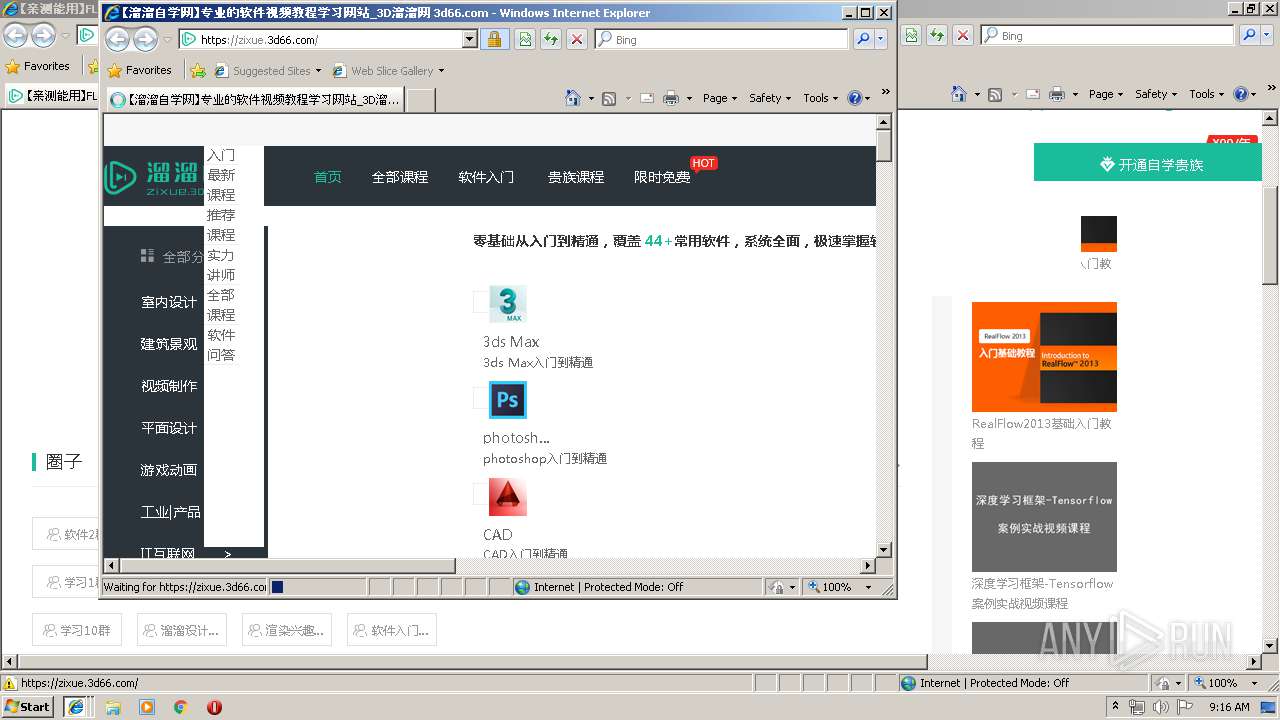
Task: Open Internet Explorer from the taskbar
Action: 76,707
